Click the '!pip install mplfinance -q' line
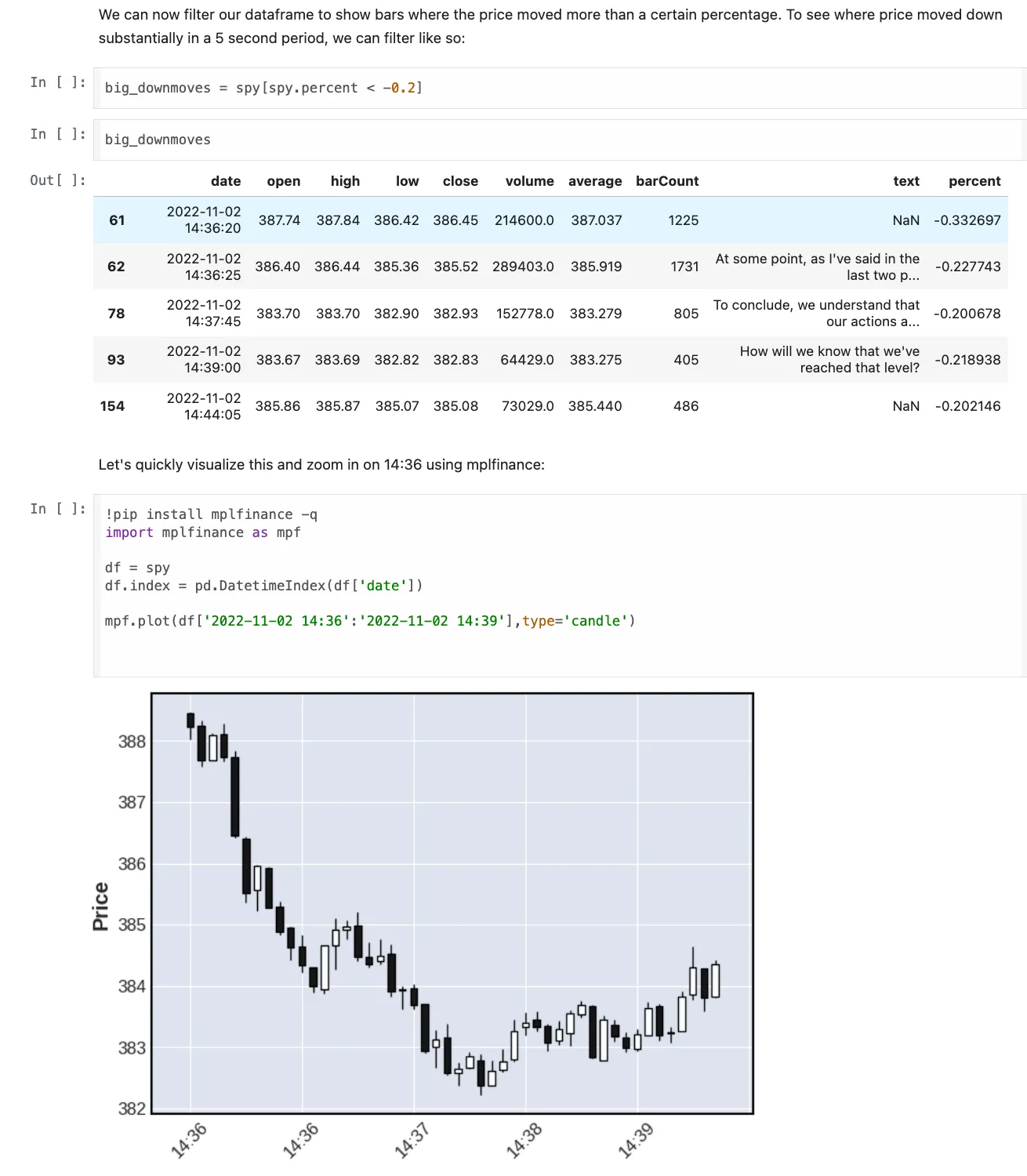 tap(212, 514)
